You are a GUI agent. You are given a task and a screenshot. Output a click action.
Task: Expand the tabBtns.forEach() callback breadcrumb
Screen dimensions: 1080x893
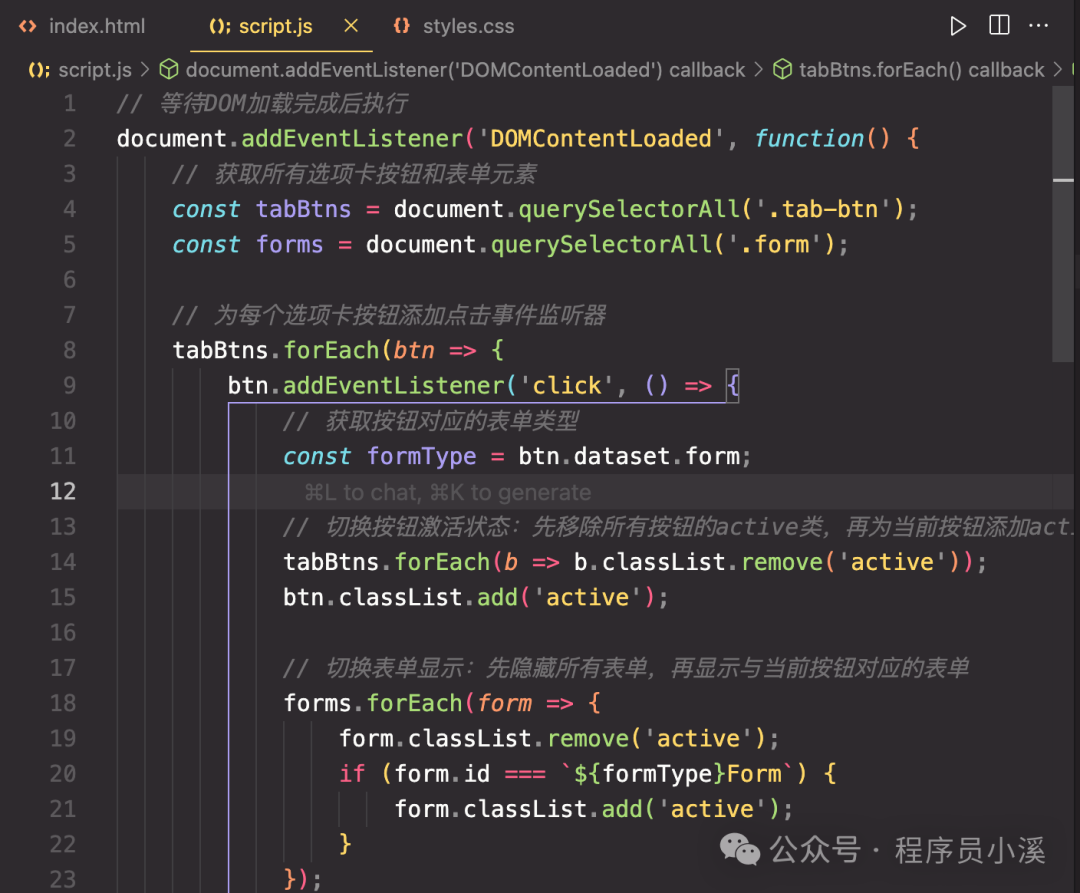point(921,70)
